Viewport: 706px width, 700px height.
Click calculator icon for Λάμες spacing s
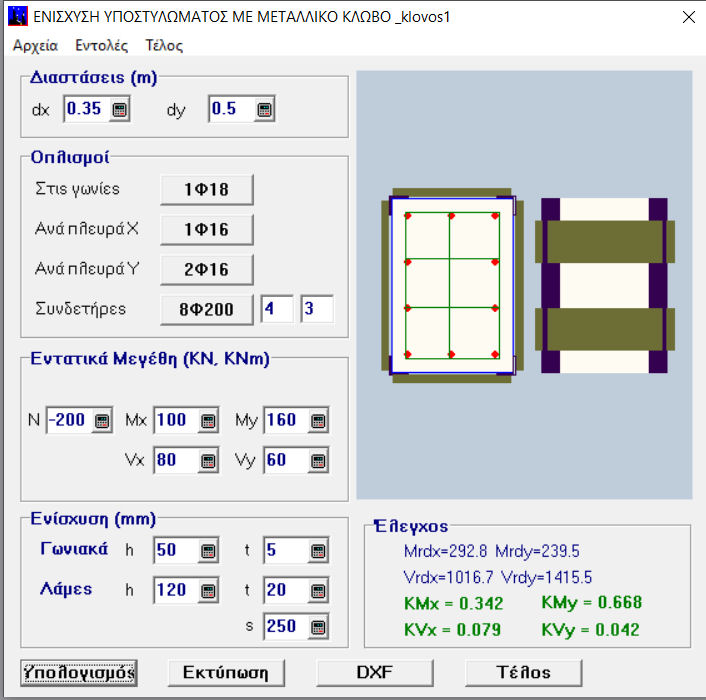[x=318, y=629]
